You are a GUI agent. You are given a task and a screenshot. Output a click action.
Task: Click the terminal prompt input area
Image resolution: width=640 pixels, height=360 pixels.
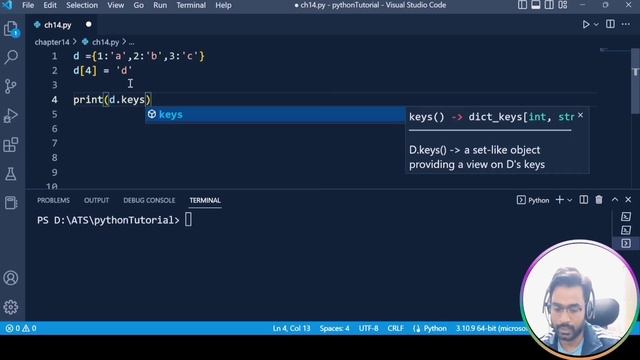tap(188, 220)
